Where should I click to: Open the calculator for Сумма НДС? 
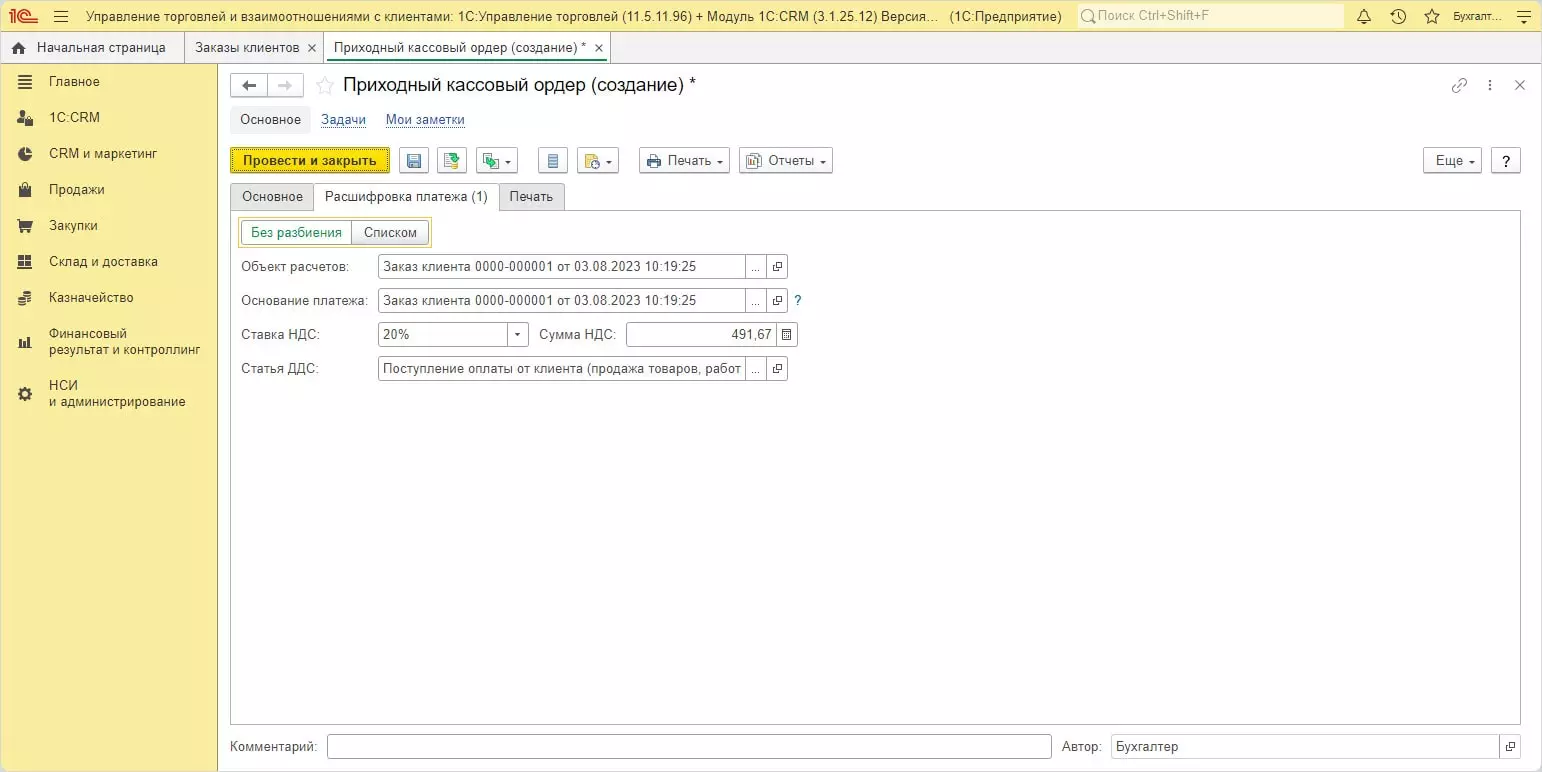786,334
